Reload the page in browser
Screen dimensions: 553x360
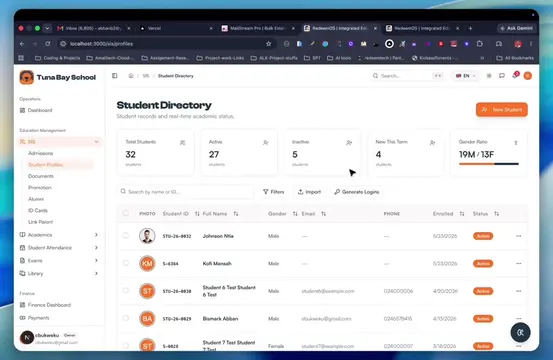pyautogui.click(x=48, y=44)
